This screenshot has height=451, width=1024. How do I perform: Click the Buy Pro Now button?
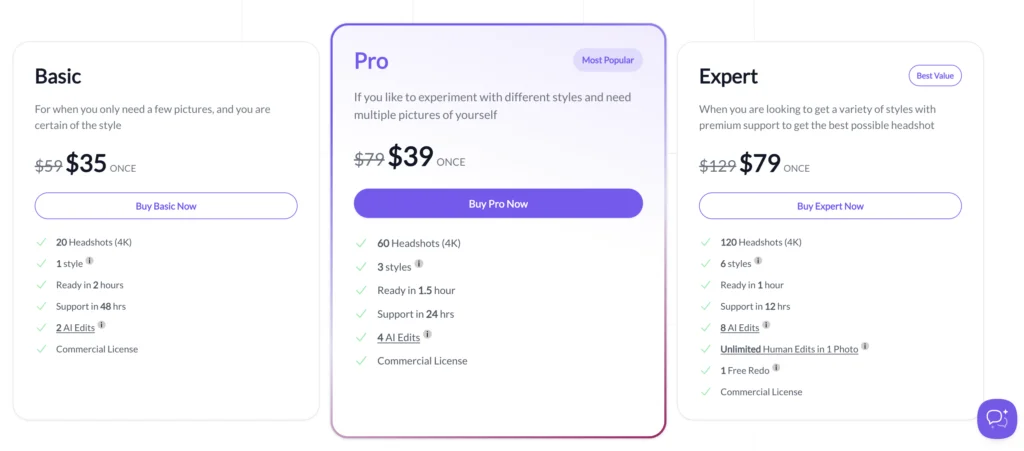tap(498, 204)
